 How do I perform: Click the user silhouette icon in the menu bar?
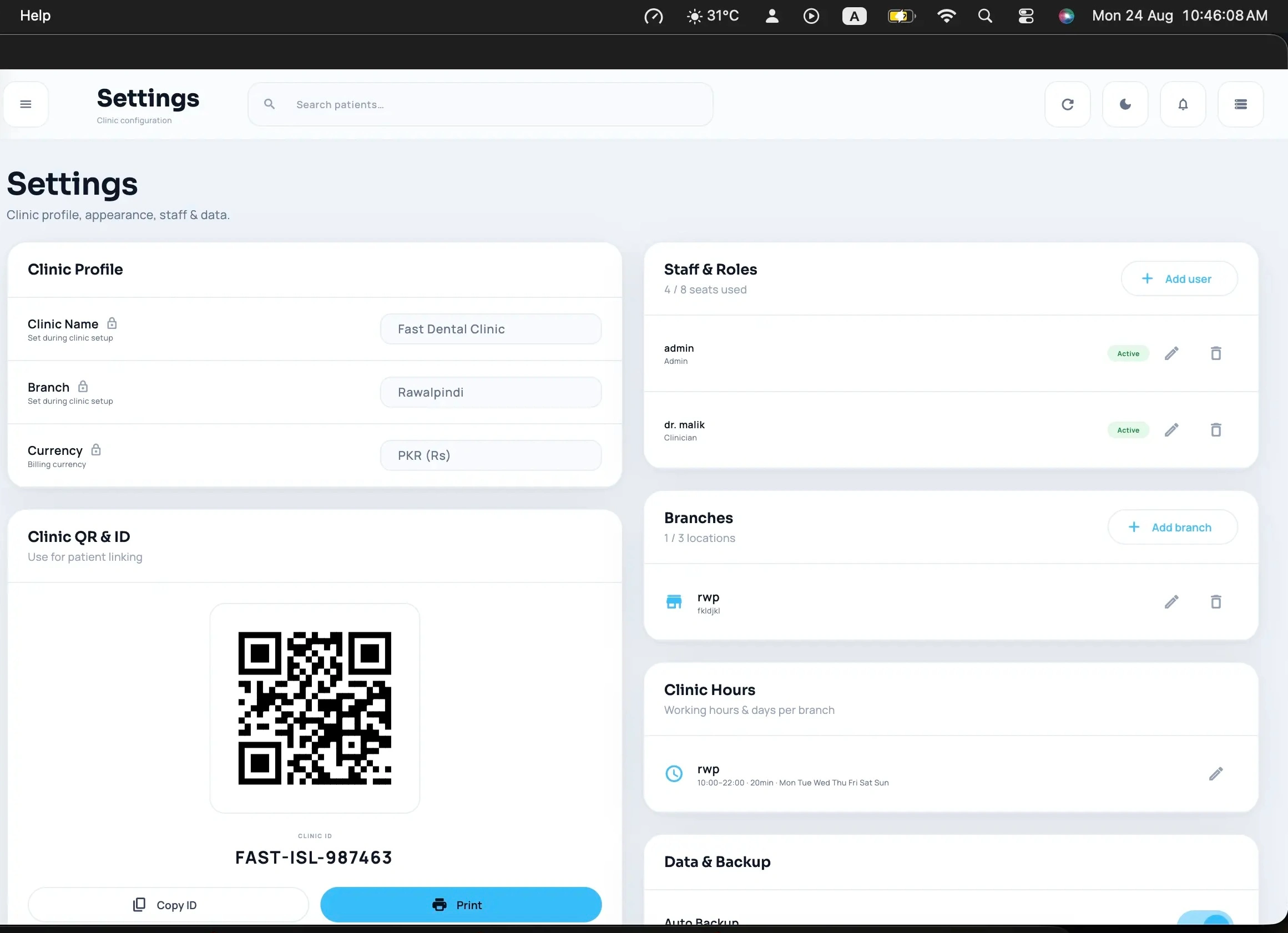(x=772, y=16)
